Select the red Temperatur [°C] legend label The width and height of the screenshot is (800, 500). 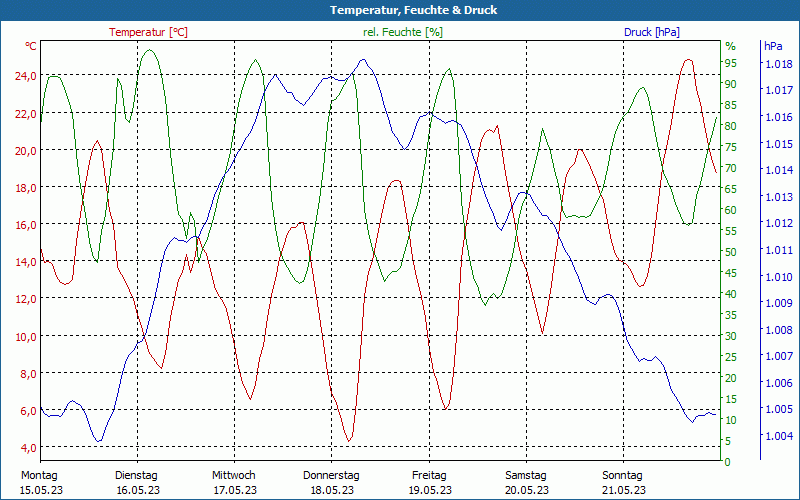point(148,32)
